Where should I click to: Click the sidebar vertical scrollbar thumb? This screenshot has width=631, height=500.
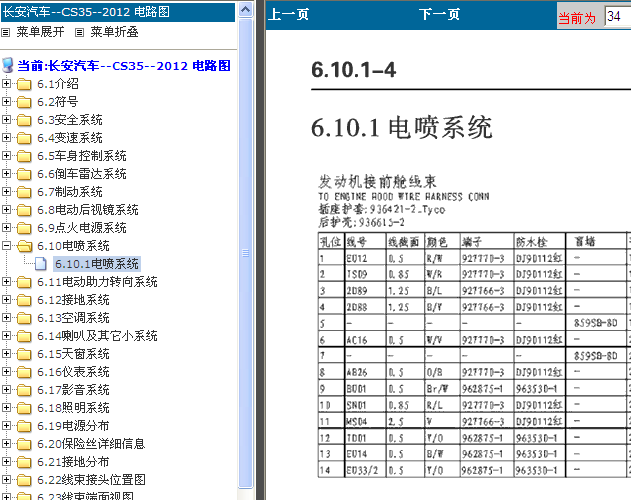[245, 253]
